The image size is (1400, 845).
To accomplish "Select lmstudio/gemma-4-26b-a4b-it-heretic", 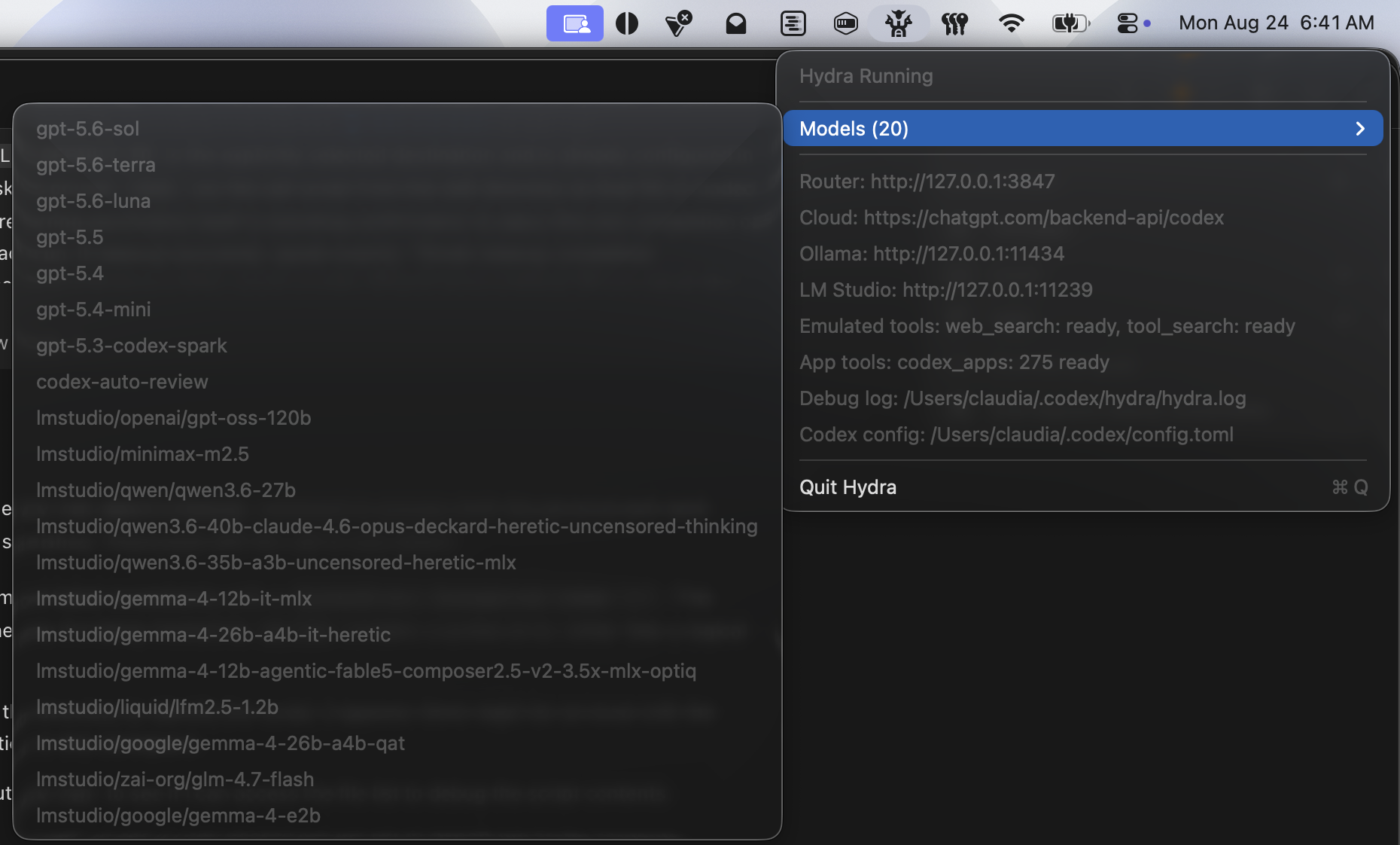I will tap(397, 635).
